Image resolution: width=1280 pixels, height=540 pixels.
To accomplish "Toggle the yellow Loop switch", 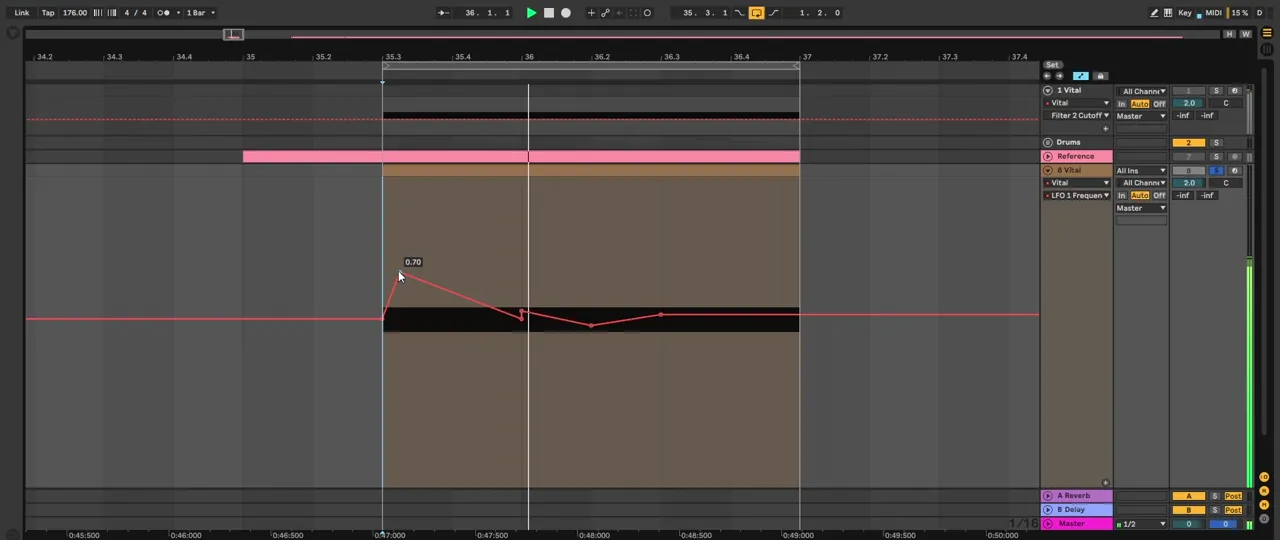I will (x=756, y=13).
